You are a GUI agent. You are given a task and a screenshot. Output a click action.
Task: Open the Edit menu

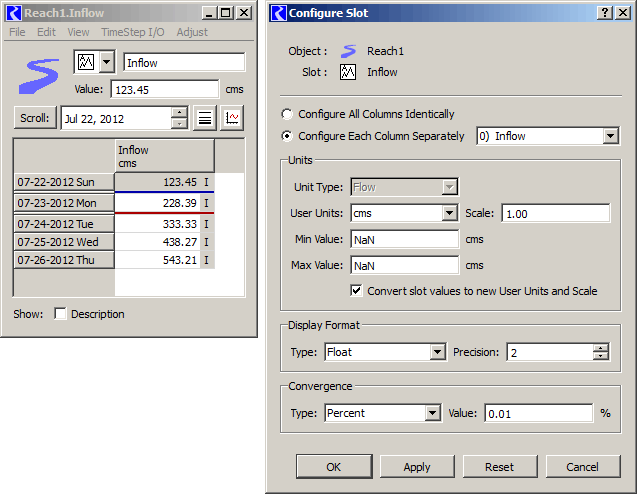coord(46,32)
